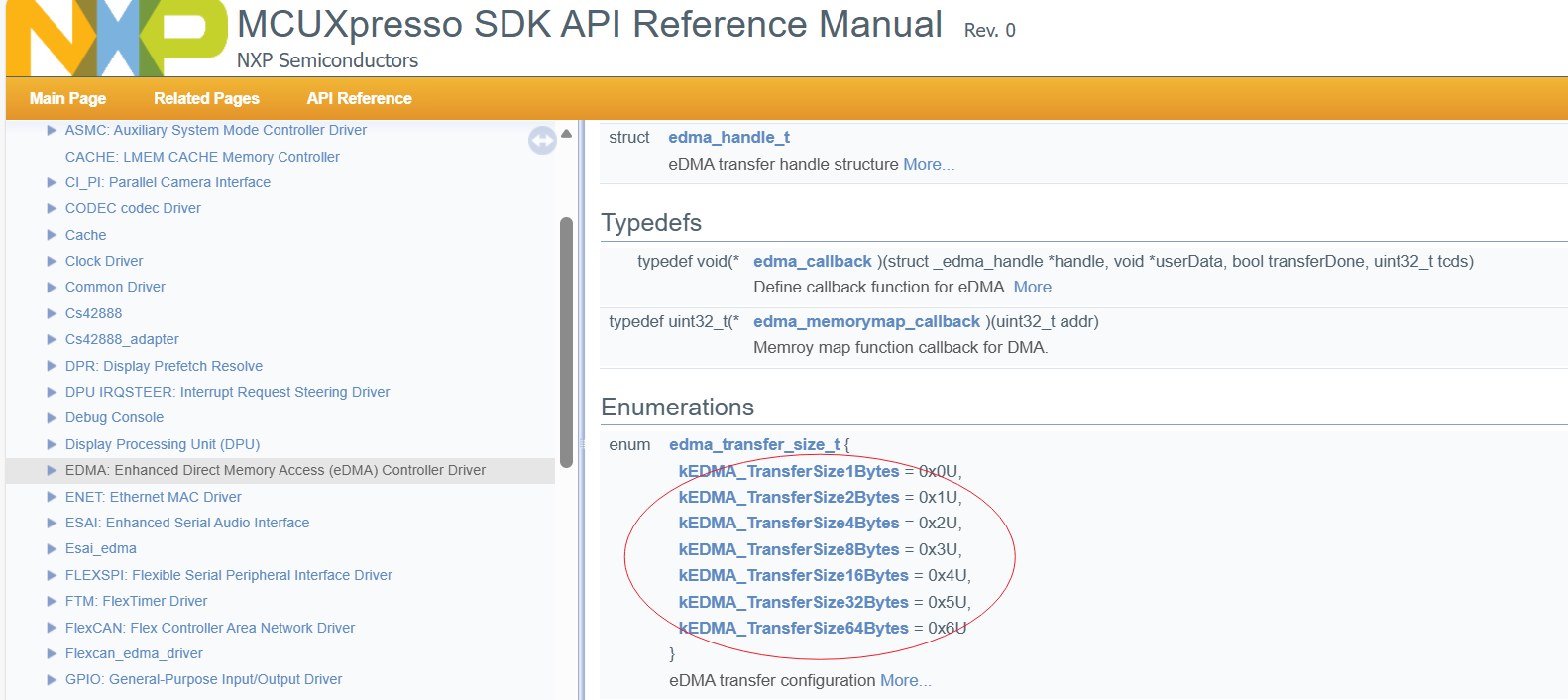Click More after eDMA transfer handle structure
Image resolution: width=1568 pixels, height=700 pixels.
coord(929,164)
